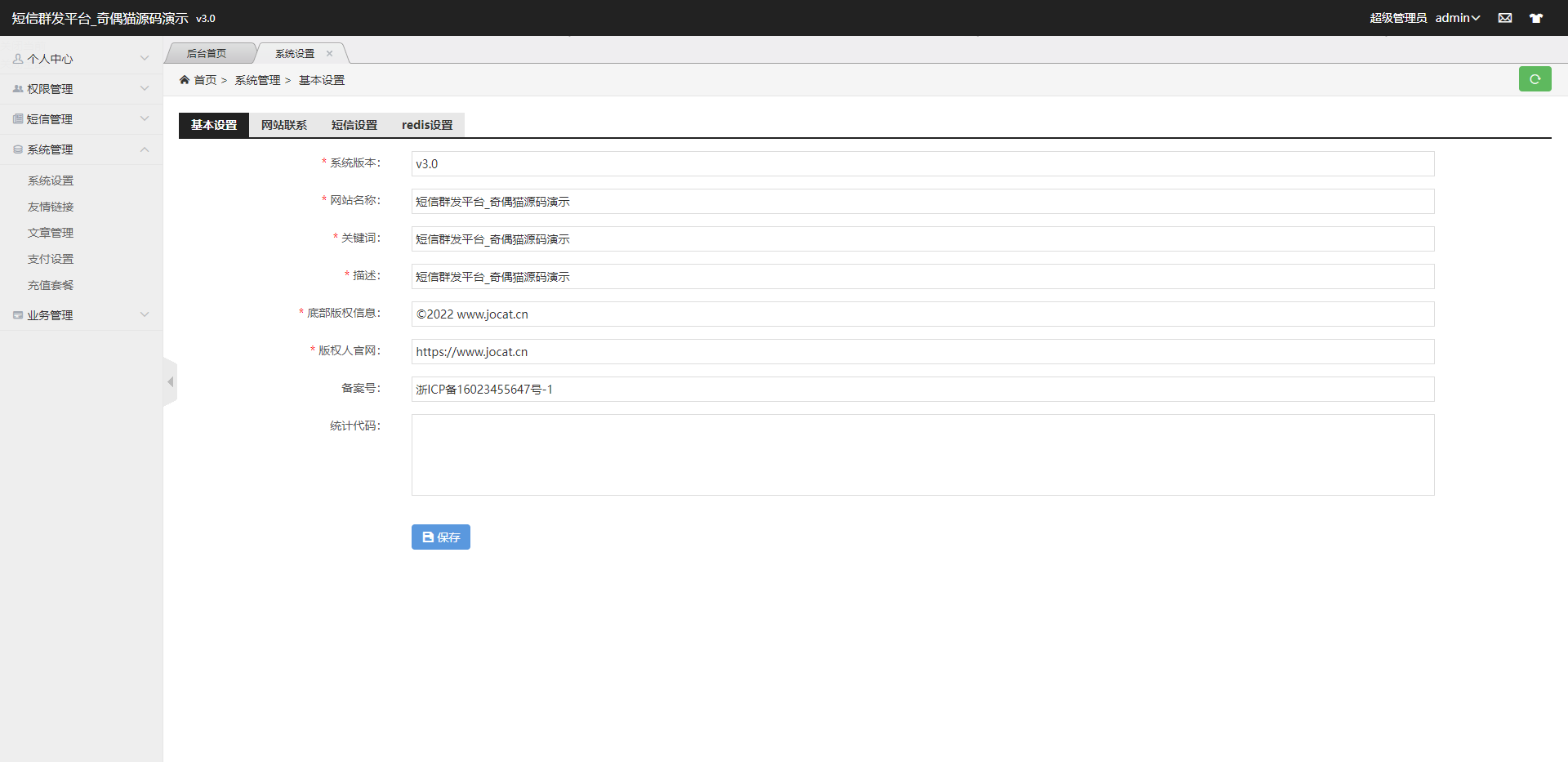Collapse the sidebar with the left arrow handle
The width and height of the screenshot is (1568, 762).
[170, 382]
